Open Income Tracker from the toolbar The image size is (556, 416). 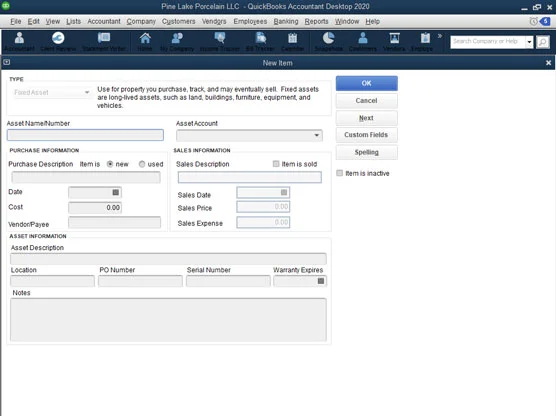click(x=219, y=41)
